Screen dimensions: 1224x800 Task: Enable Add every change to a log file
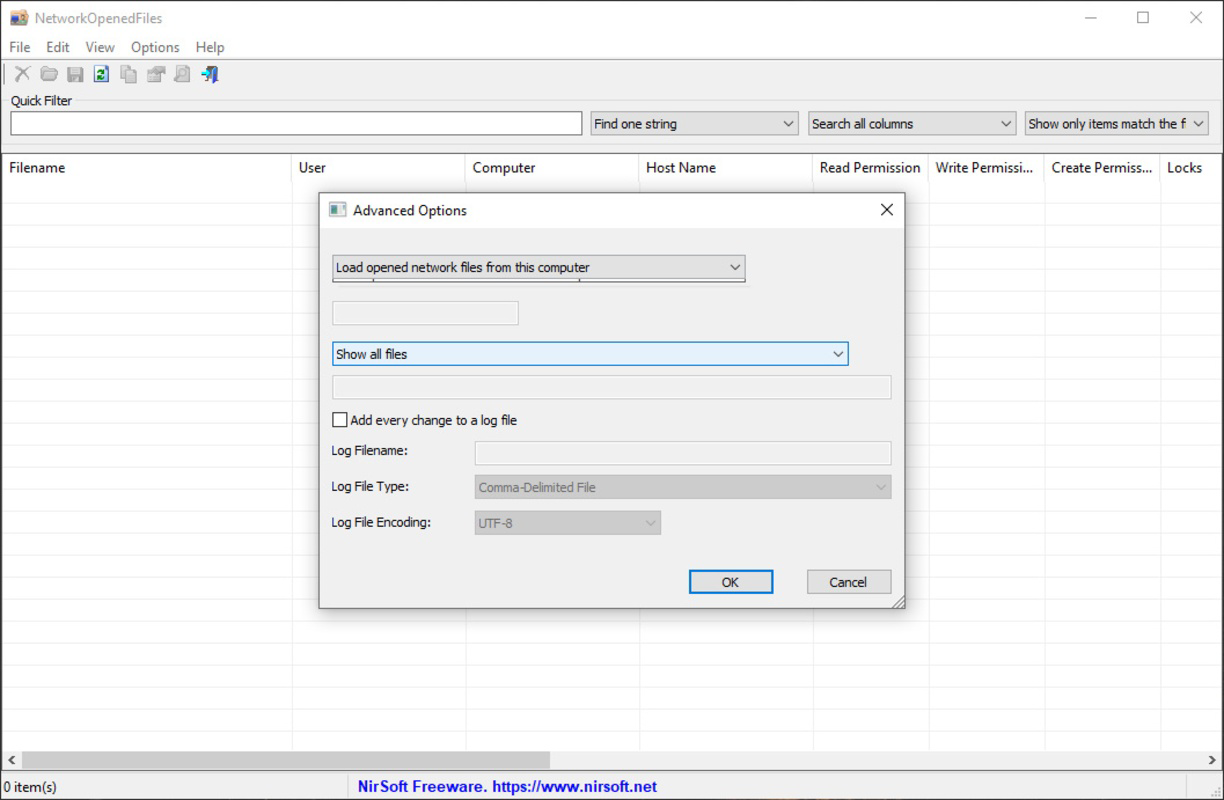pyautogui.click(x=340, y=420)
